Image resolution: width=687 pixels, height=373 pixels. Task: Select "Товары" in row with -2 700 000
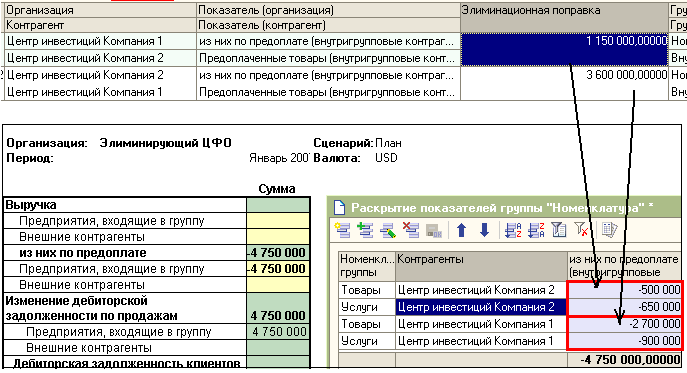tap(366, 324)
